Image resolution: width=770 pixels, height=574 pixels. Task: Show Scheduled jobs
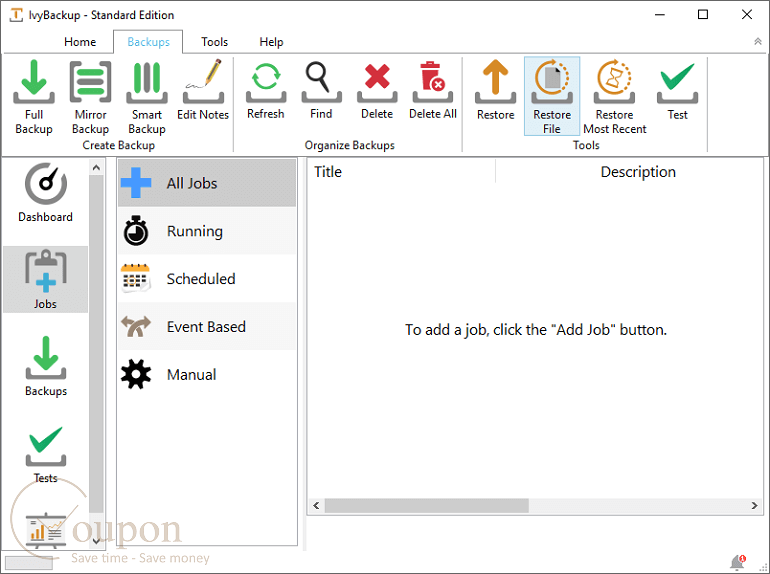207,279
